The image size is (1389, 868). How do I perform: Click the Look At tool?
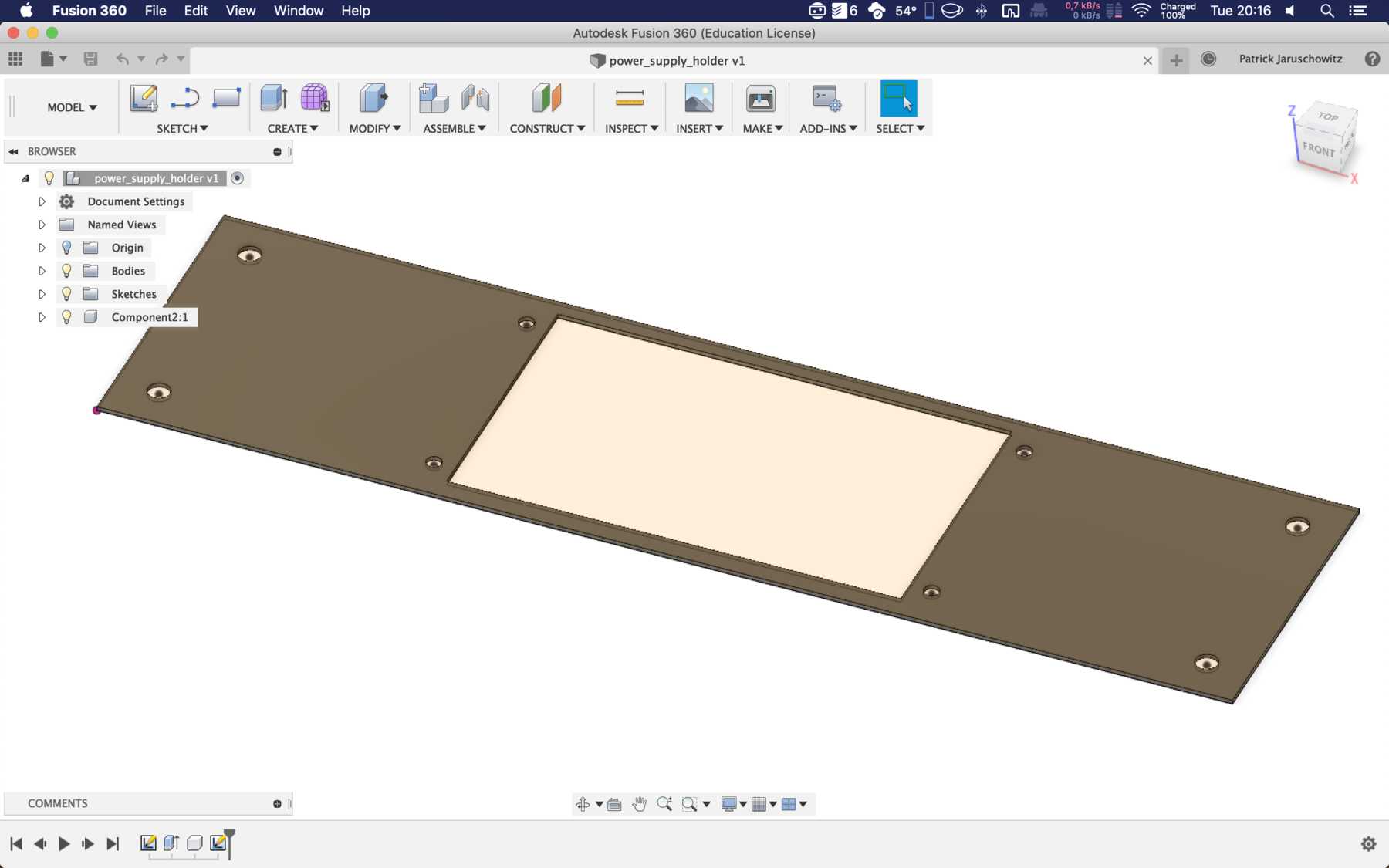614,804
